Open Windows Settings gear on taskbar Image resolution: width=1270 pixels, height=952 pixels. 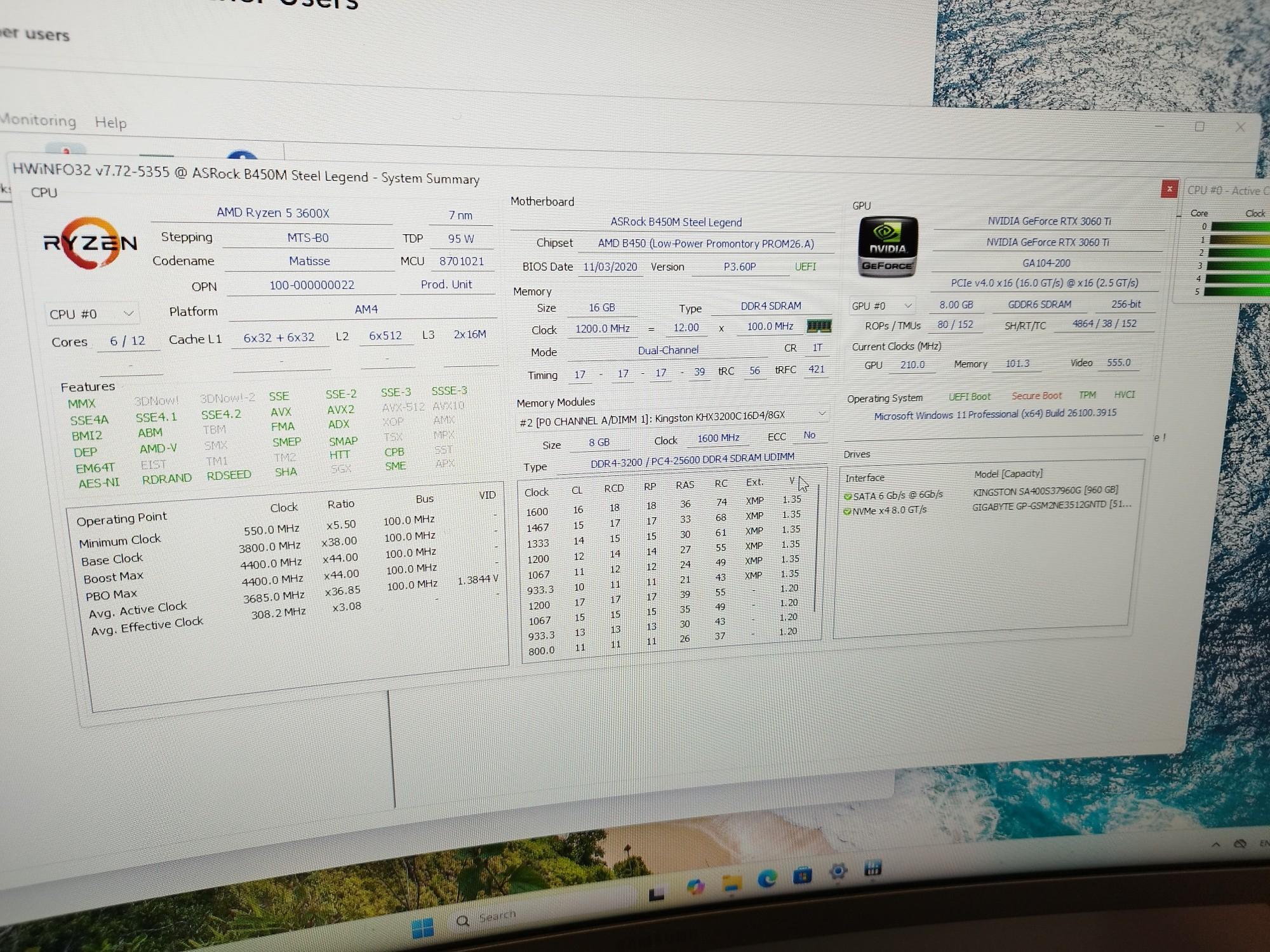click(x=838, y=871)
